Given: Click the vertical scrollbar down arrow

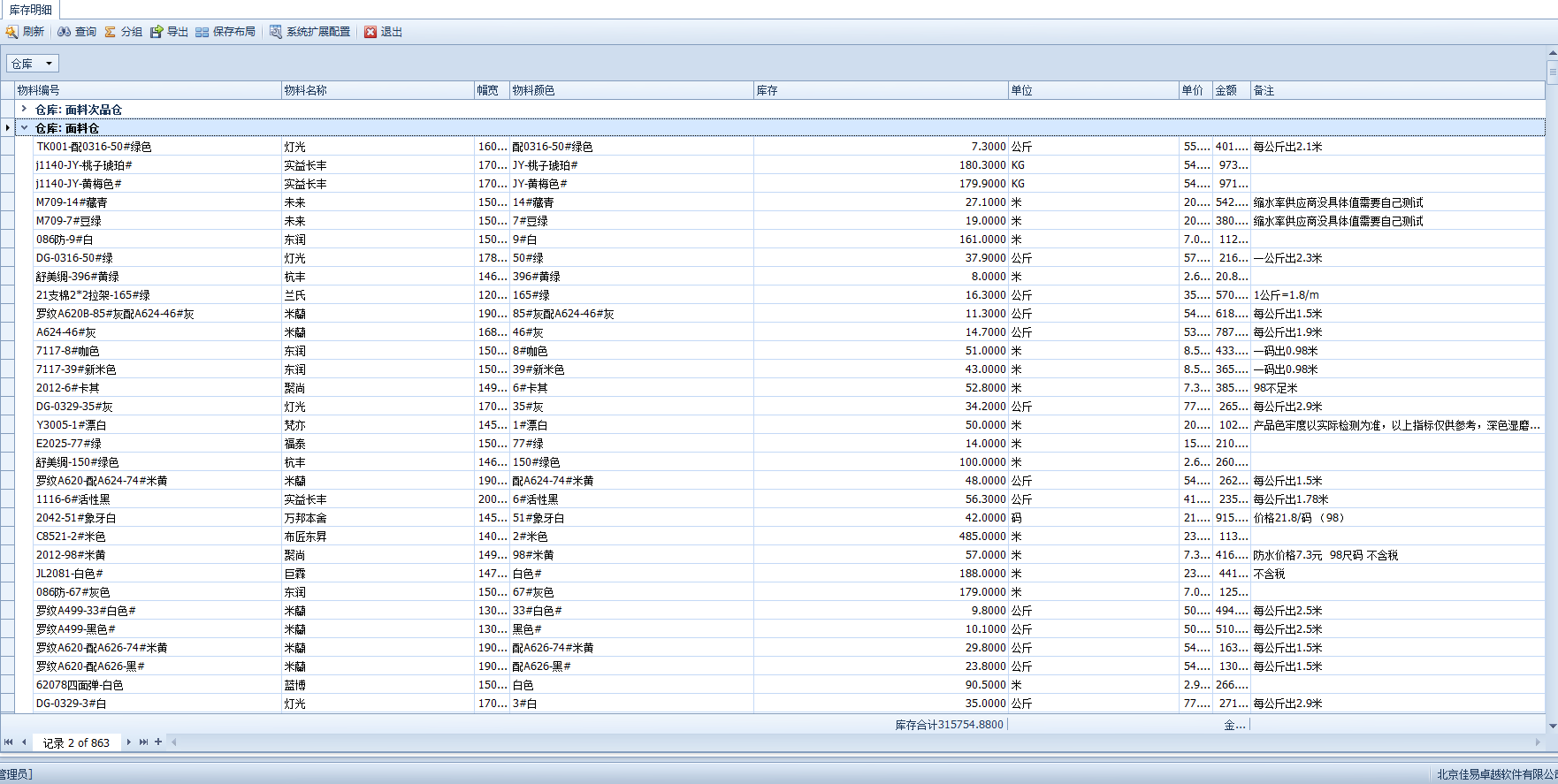Looking at the screenshot, I should 1552,726.
